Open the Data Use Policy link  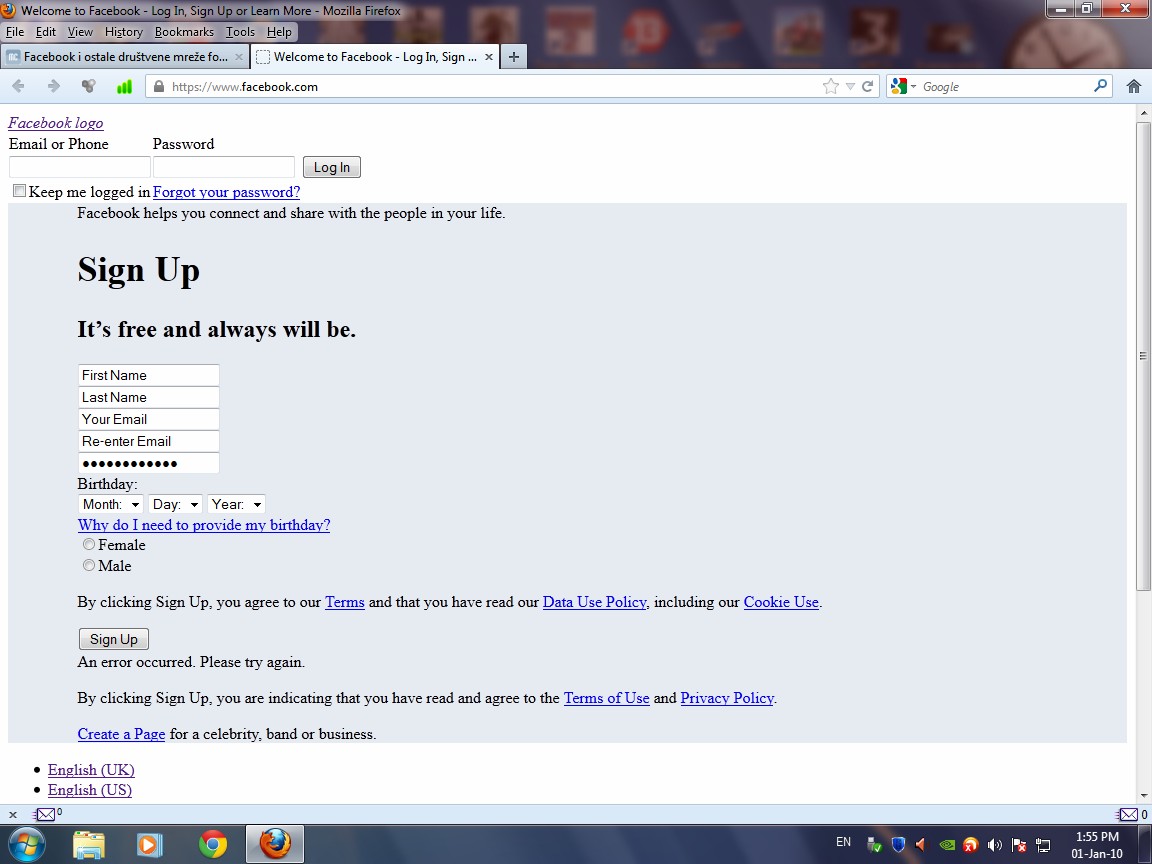click(594, 602)
